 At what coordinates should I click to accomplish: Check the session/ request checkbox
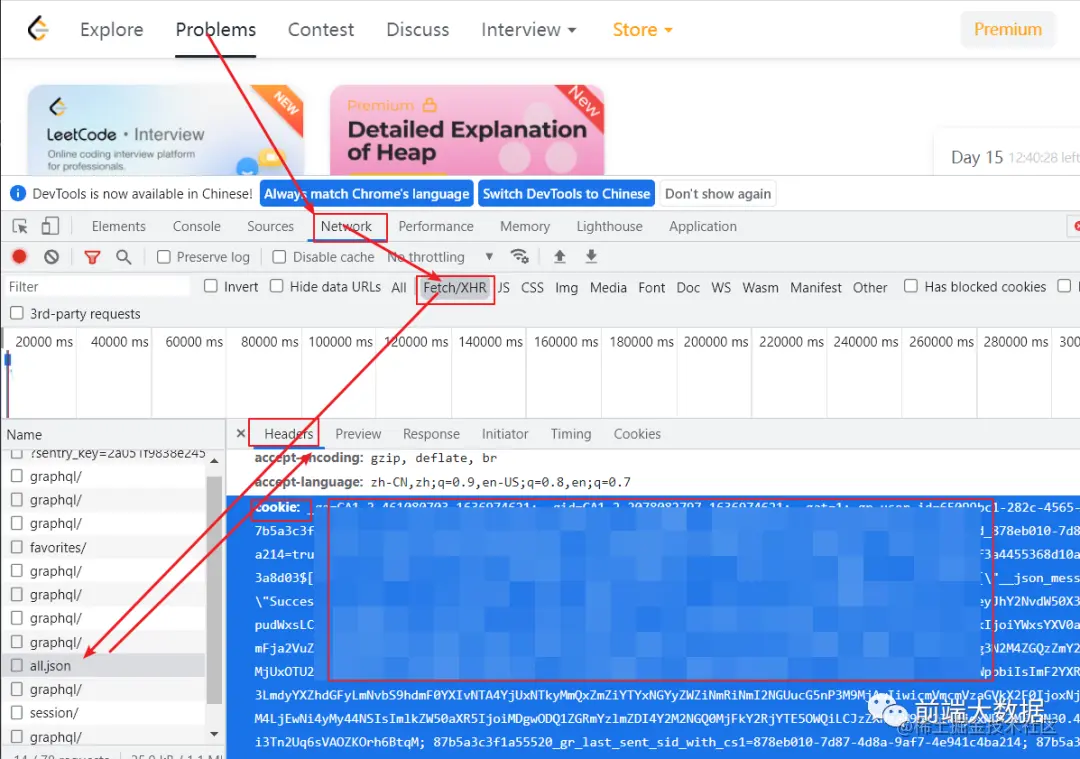[x=17, y=712]
